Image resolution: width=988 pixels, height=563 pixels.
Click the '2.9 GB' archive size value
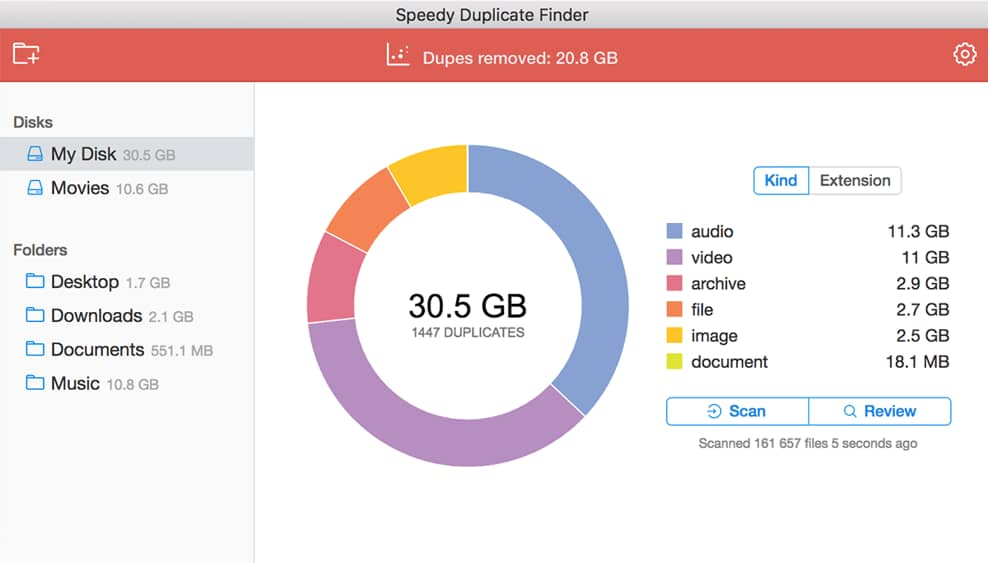coord(922,284)
